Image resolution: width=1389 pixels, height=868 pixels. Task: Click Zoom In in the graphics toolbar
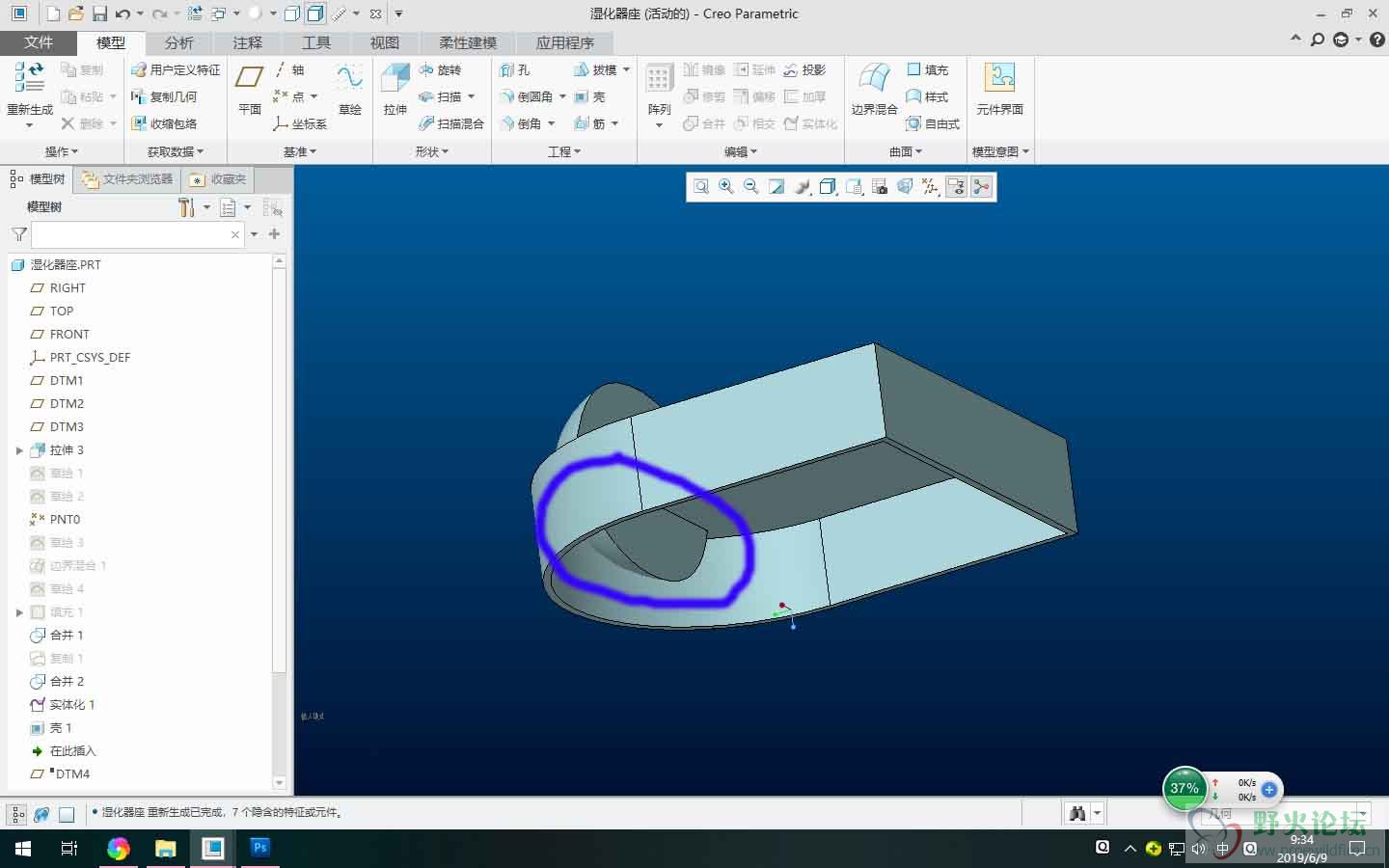pos(726,187)
